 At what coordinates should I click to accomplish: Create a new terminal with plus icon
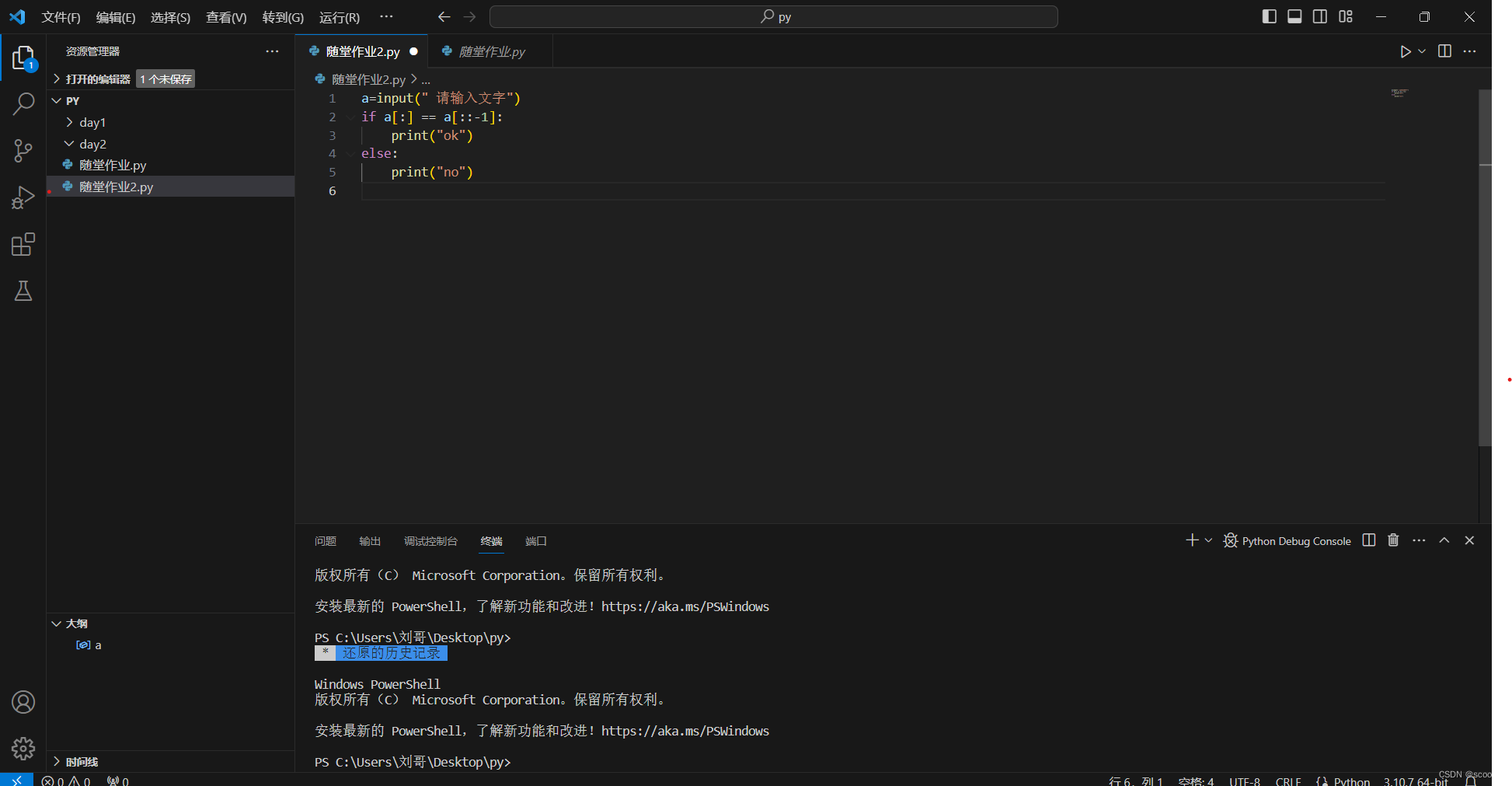1191,540
